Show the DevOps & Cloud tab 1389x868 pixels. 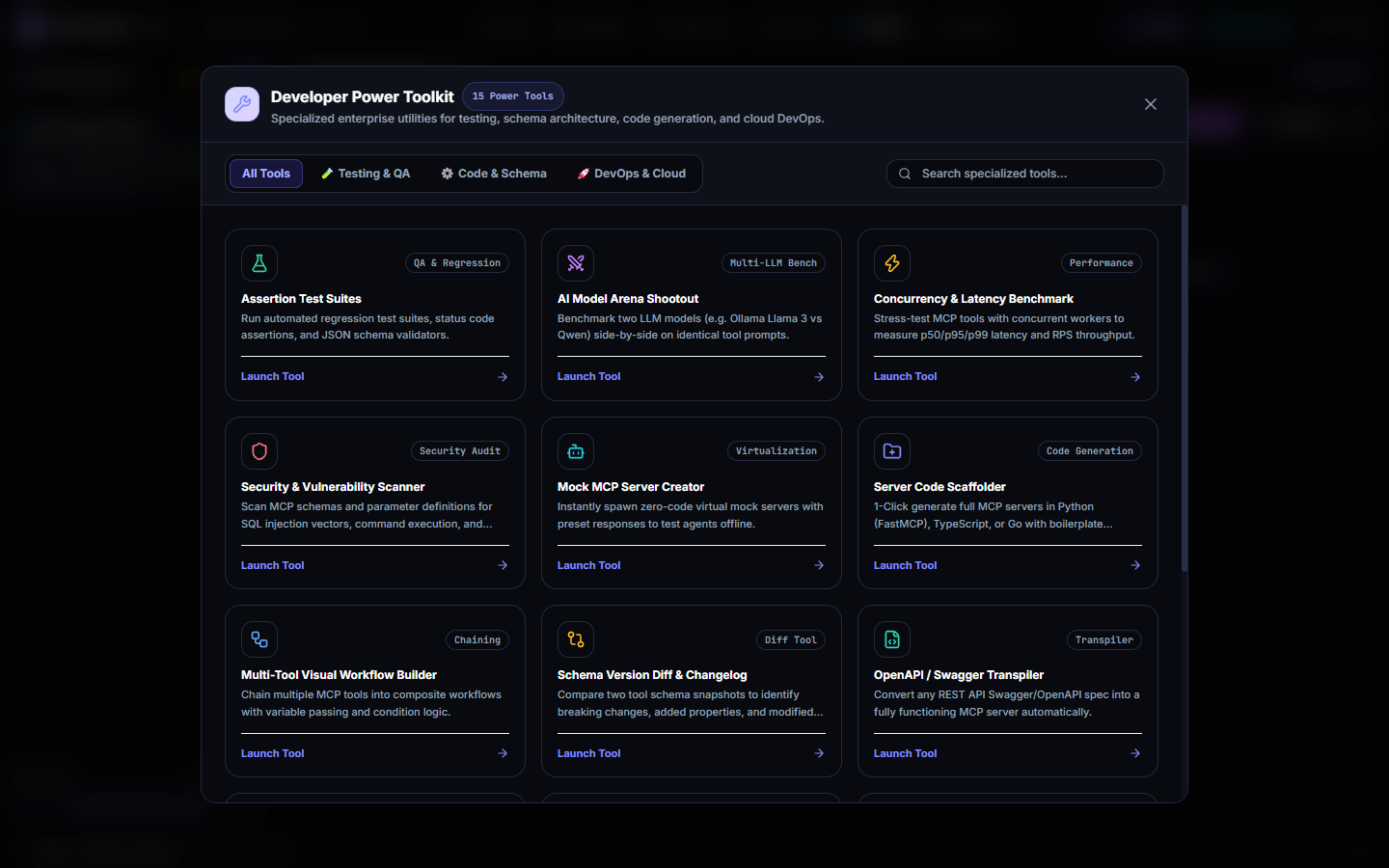point(631,174)
